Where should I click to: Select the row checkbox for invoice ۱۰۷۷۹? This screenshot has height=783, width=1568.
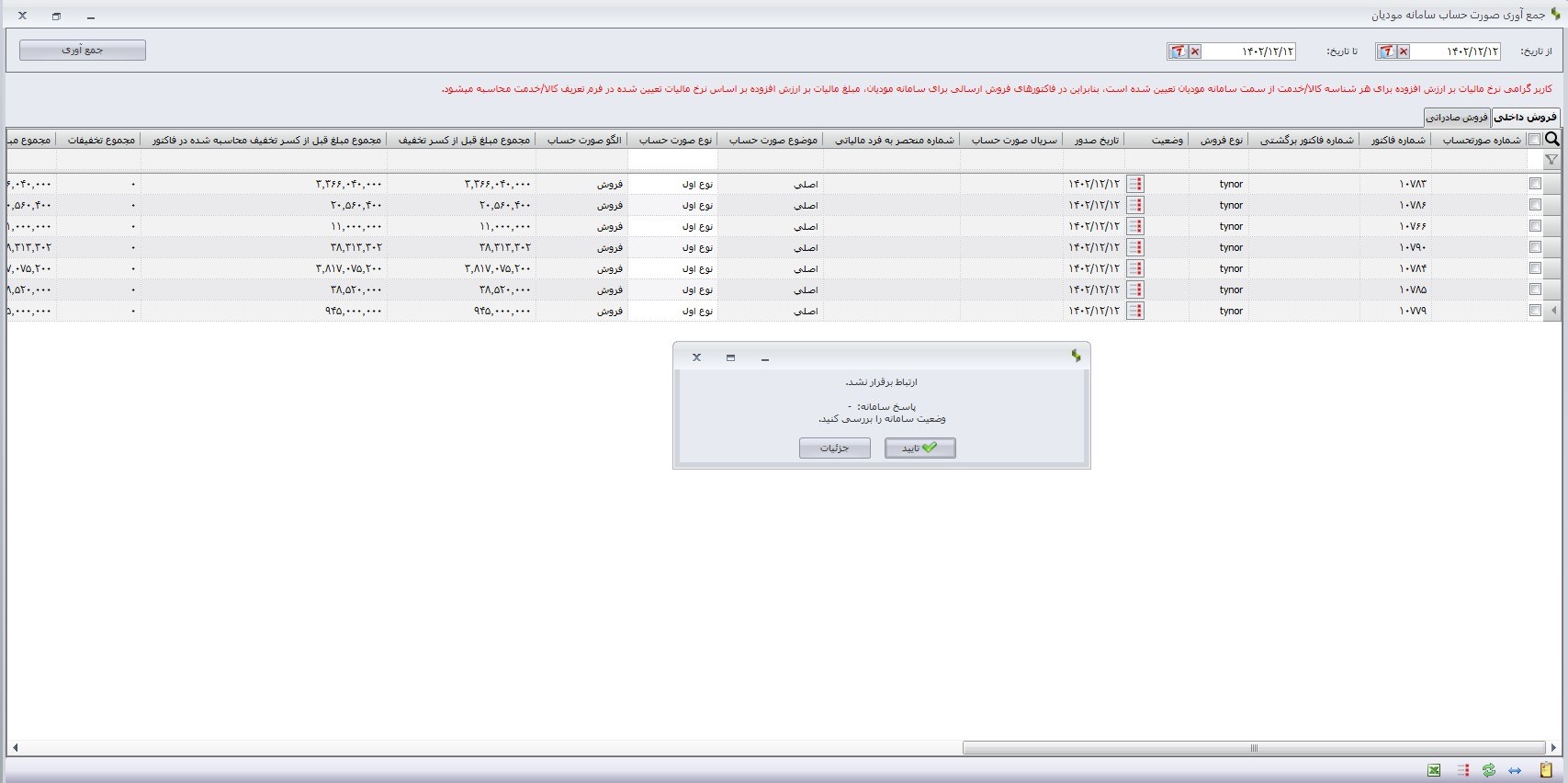click(x=1535, y=311)
